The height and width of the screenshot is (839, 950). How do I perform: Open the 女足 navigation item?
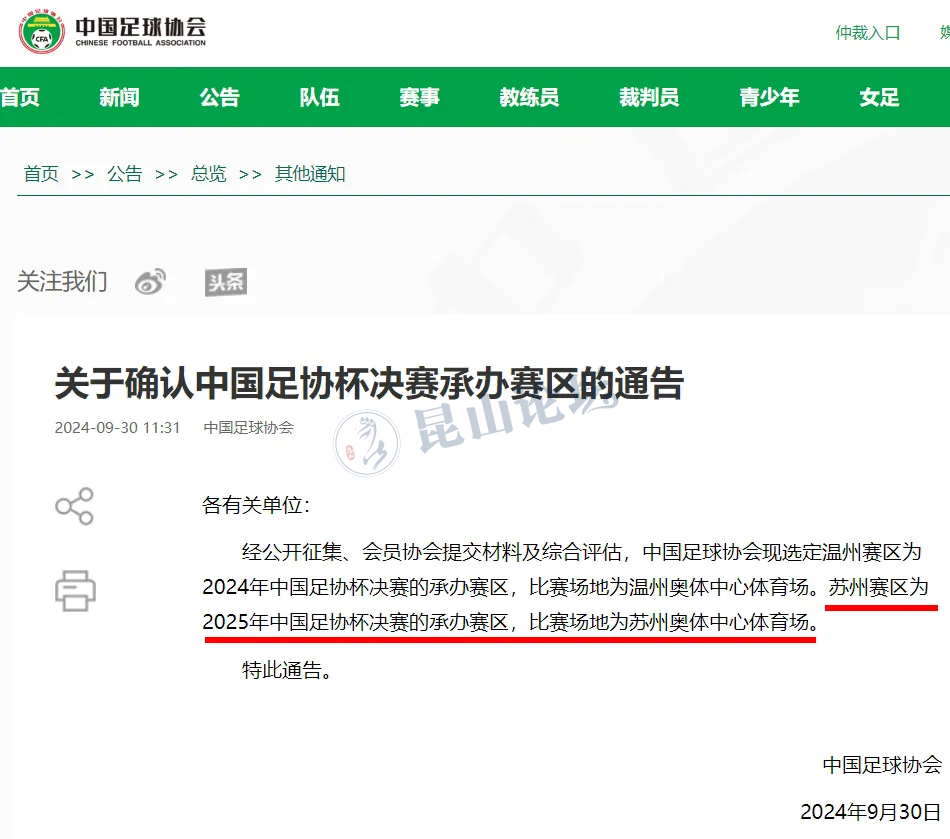[879, 97]
